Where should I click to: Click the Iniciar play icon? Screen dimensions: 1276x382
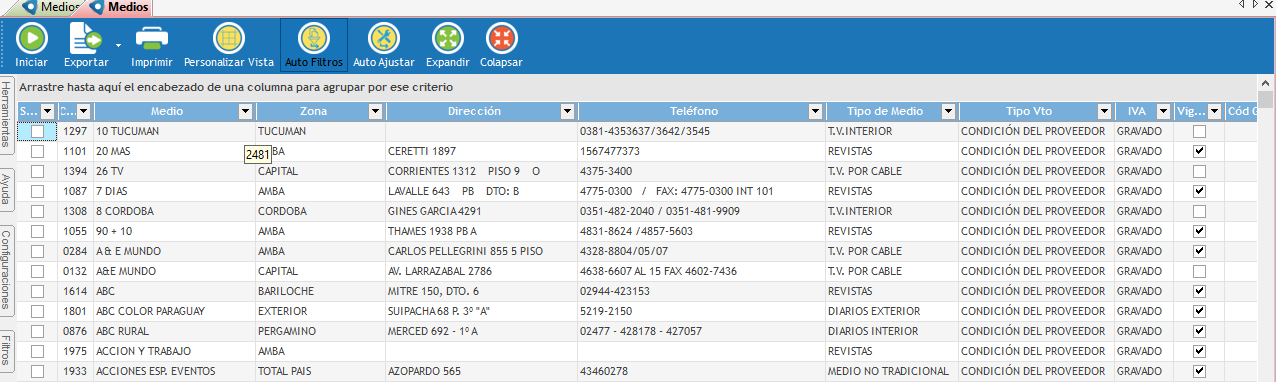pos(32,38)
